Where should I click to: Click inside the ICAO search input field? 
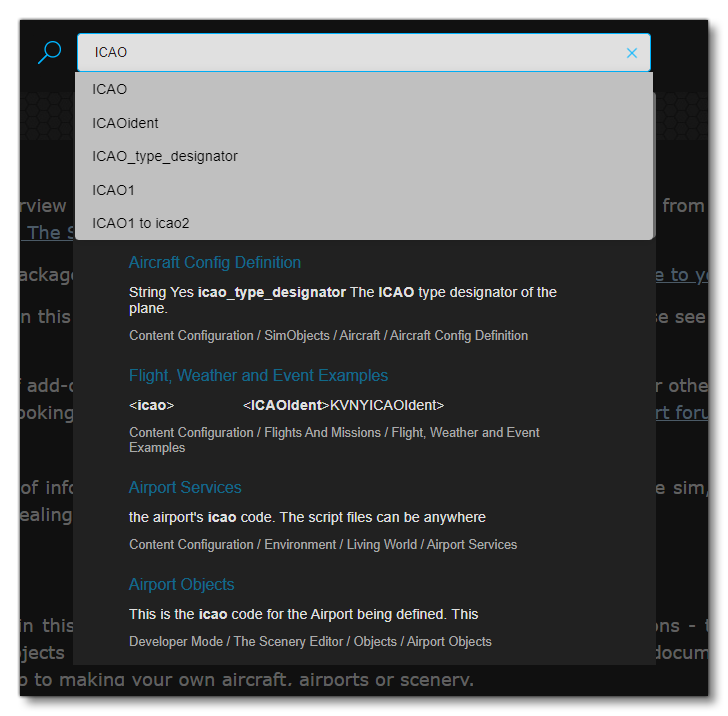(364, 52)
